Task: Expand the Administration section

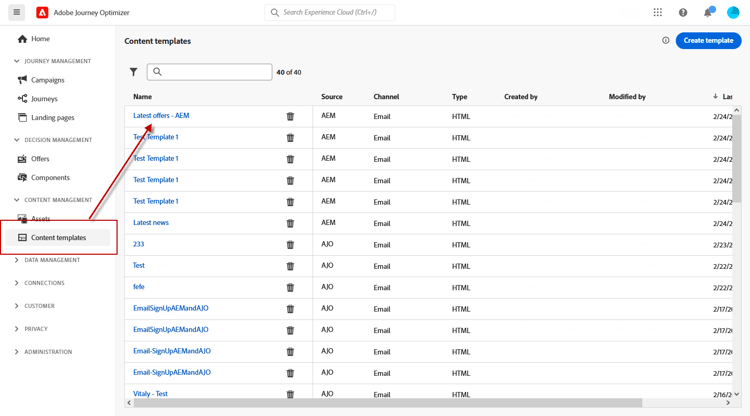Action: point(17,352)
